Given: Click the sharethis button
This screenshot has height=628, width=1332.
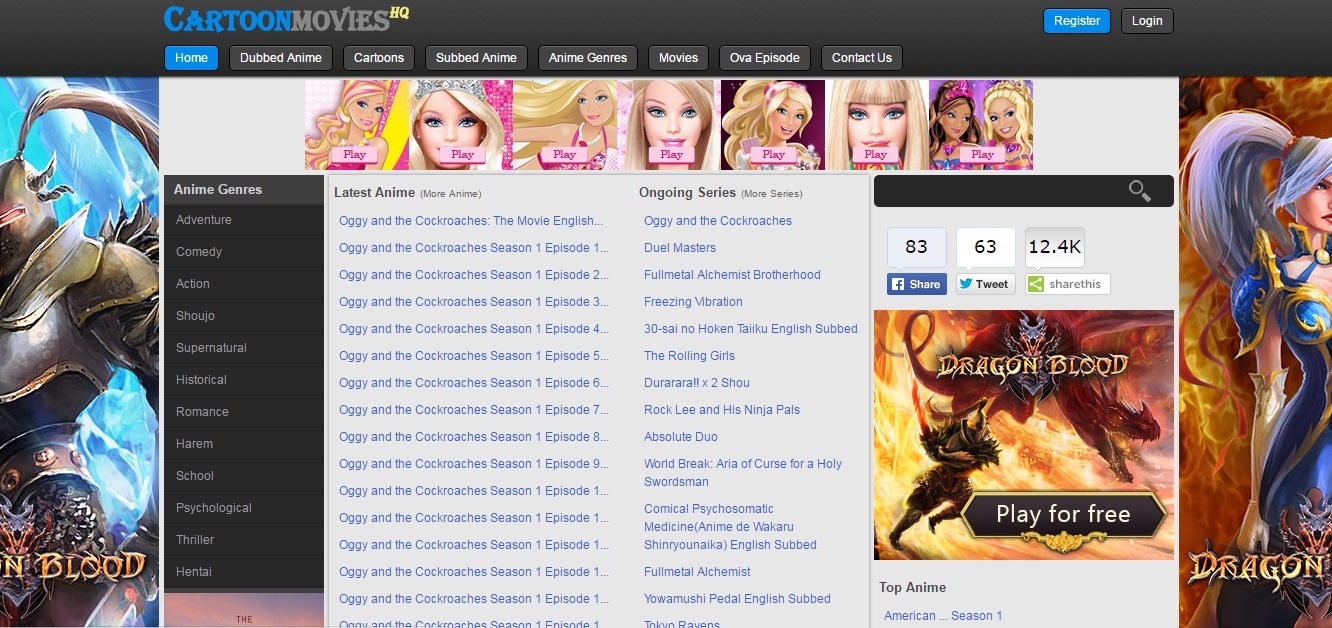Looking at the screenshot, I should coord(1067,284).
